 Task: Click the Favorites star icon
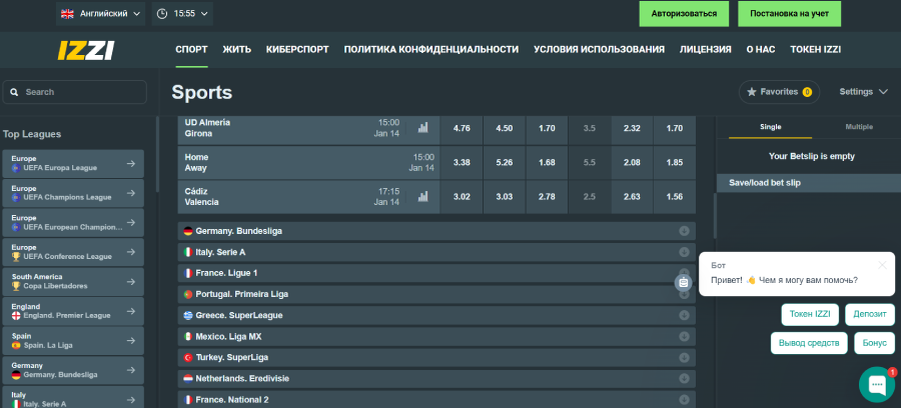[751, 92]
